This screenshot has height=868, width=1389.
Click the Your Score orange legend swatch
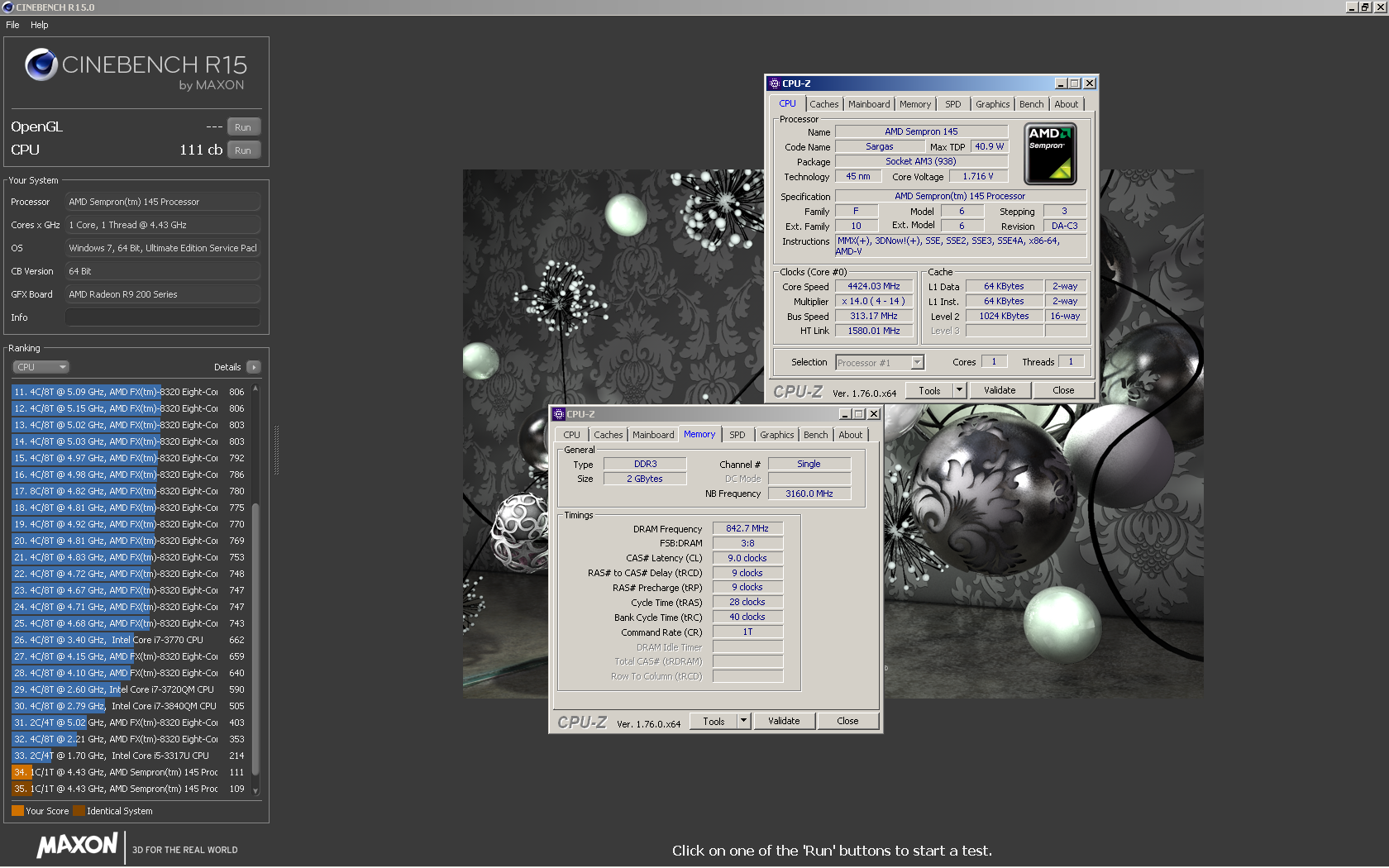tap(17, 811)
